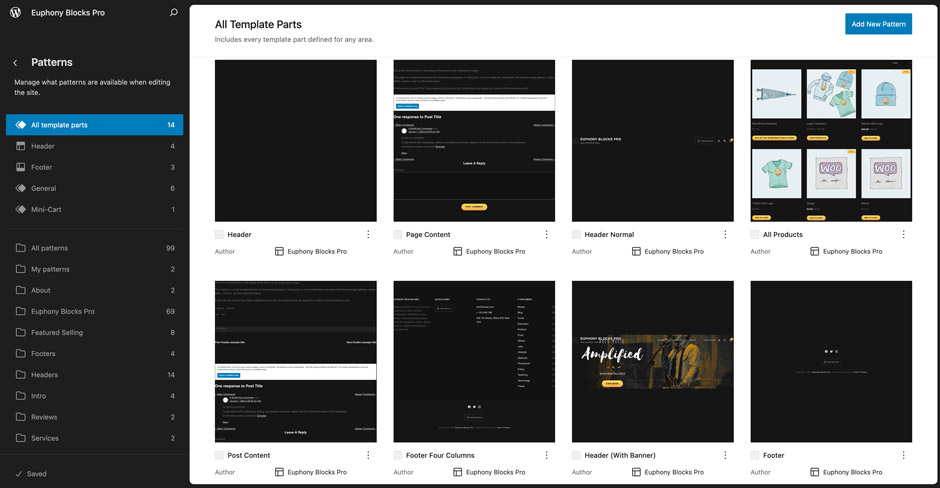Click the WordPress logo icon
This screenshot has height=488, width=940.
point(15,13)
